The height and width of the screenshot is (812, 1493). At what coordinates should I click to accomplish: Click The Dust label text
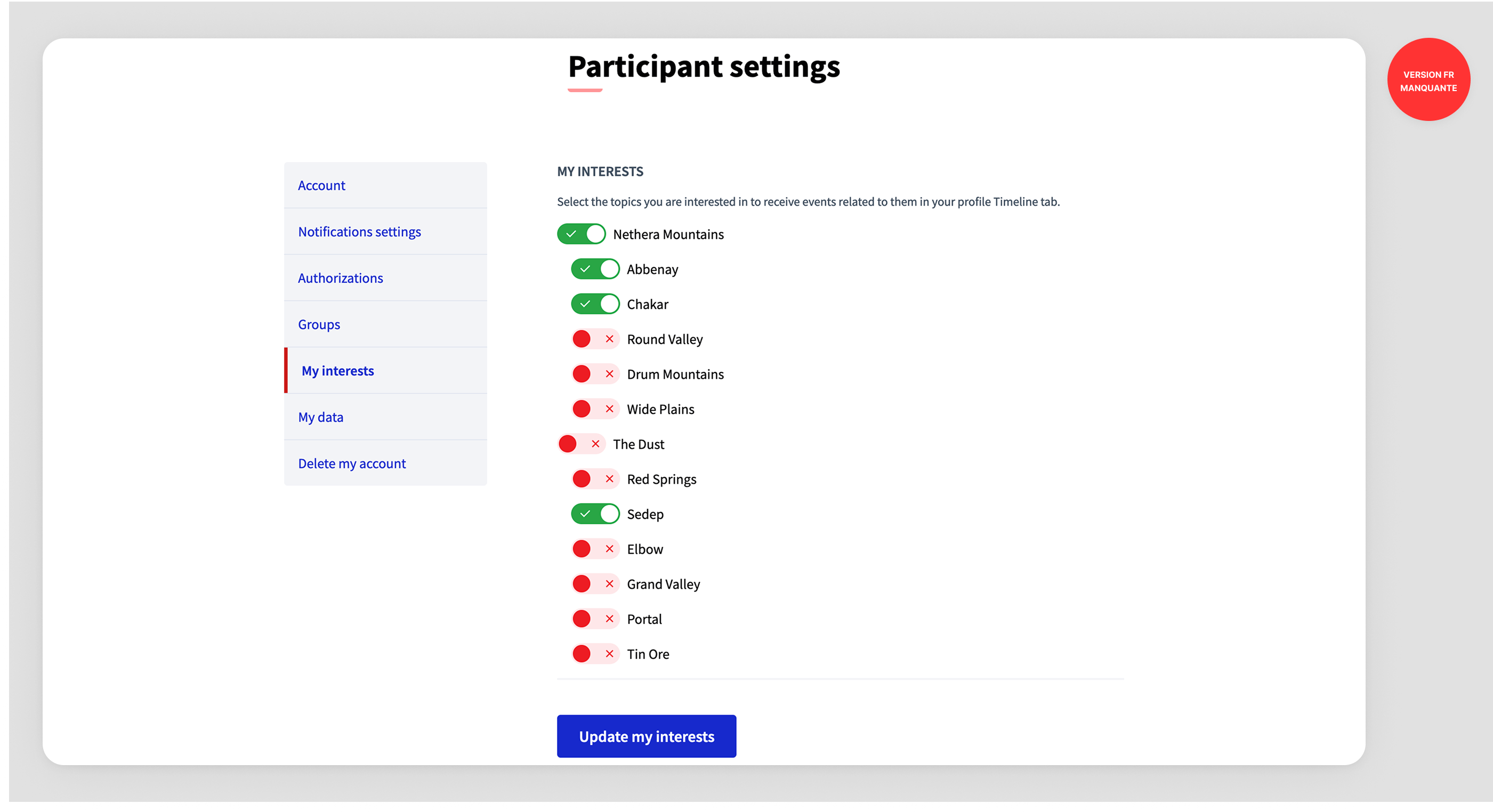tap(638, 444)
